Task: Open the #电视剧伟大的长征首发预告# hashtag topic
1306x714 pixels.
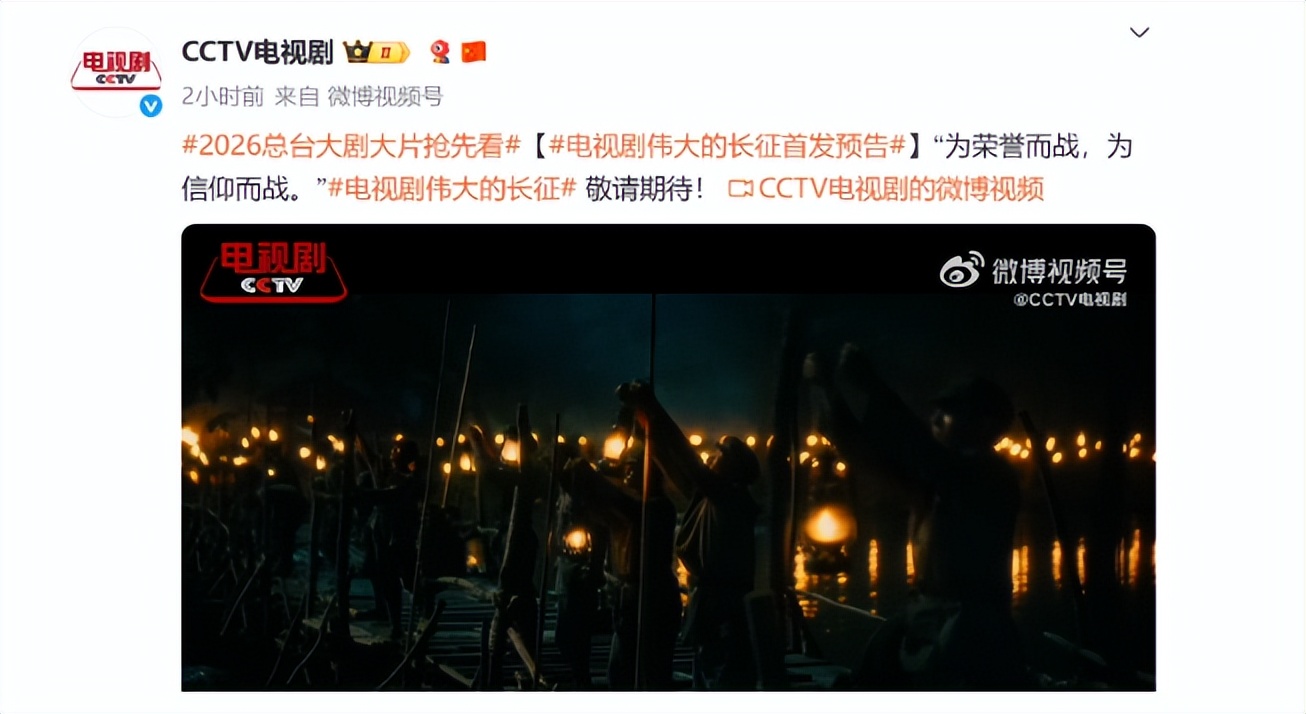Action: (x=727, y=146)
